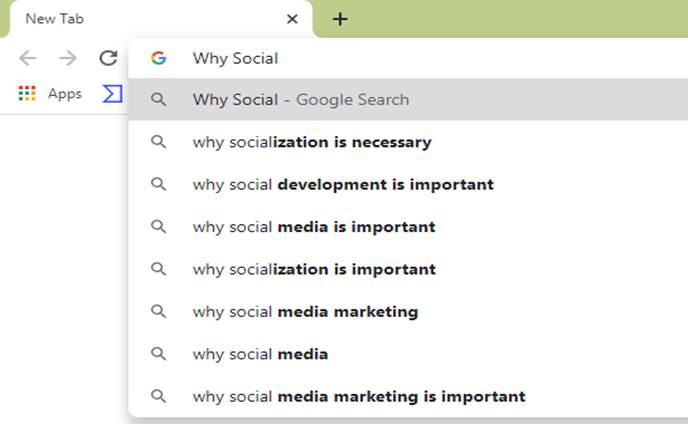Pick the "why social media" suggestion
Viewport: 688px width, 424px height.
[x=408, y=354]
